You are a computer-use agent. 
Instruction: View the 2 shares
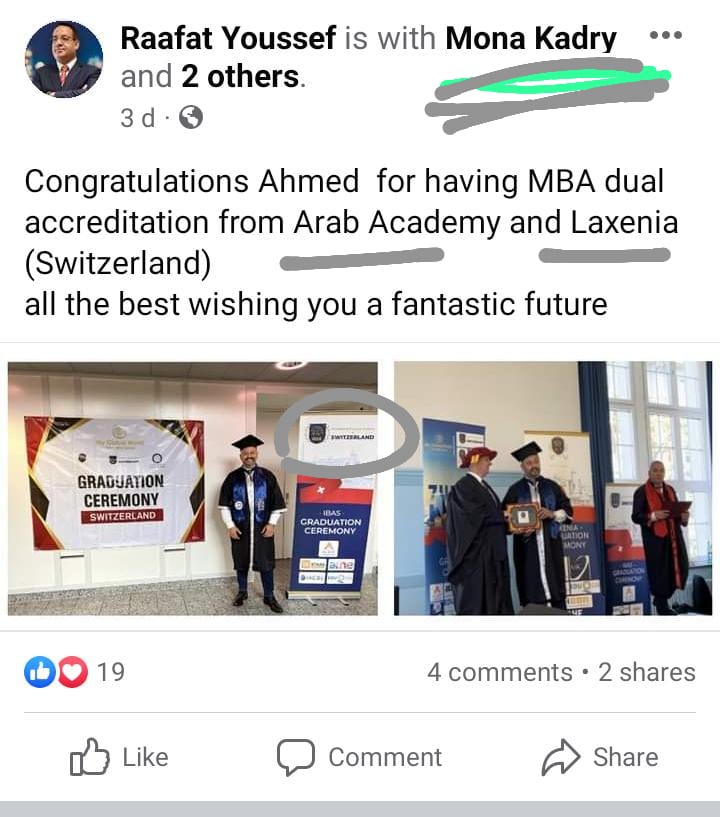(x=647, y=672)
